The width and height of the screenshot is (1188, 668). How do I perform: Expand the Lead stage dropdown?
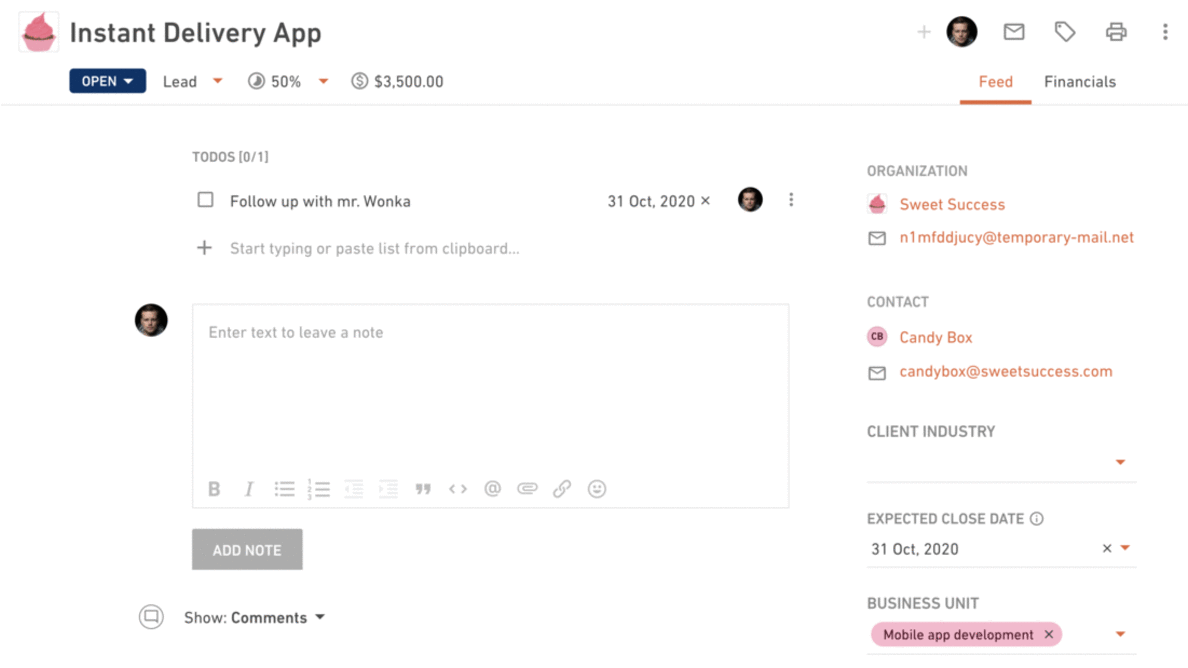click(192, 81)
